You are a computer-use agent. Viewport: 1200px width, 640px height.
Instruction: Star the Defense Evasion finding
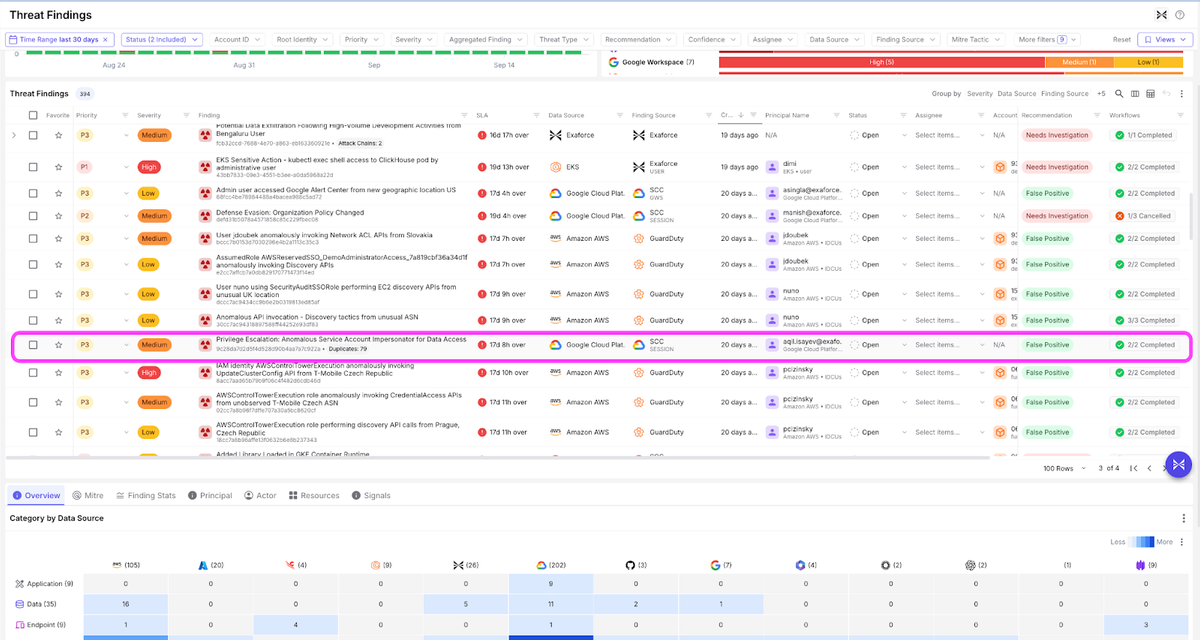59,216
